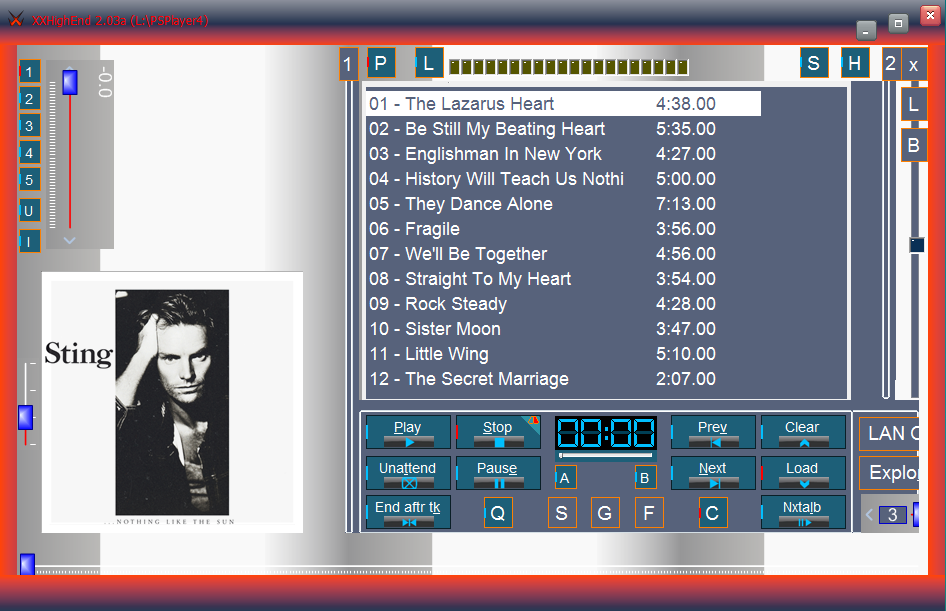Select track 02 - Be Still My Beating Heart
This screenshot has width=946, height=611.
coord(563,128)
